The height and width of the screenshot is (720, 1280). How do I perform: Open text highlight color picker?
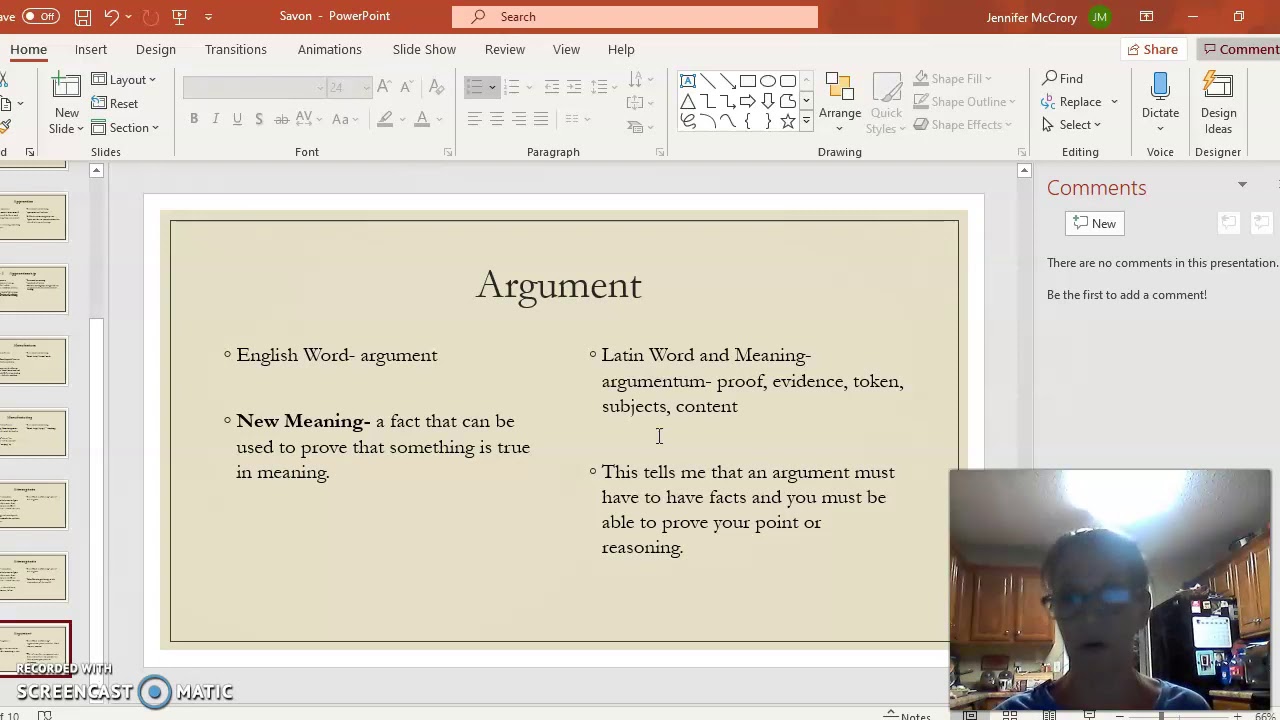pos(385,119)
